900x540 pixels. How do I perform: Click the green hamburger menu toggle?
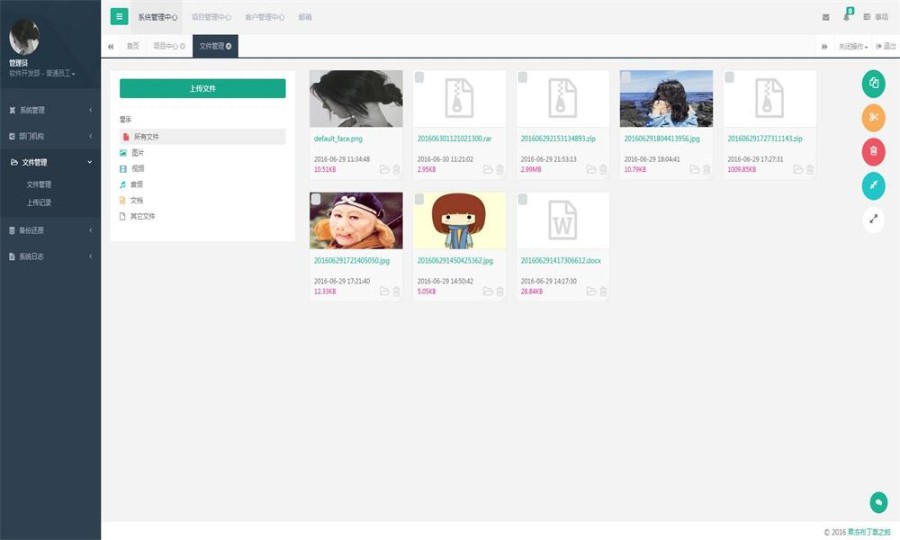(x=119, y=17)
